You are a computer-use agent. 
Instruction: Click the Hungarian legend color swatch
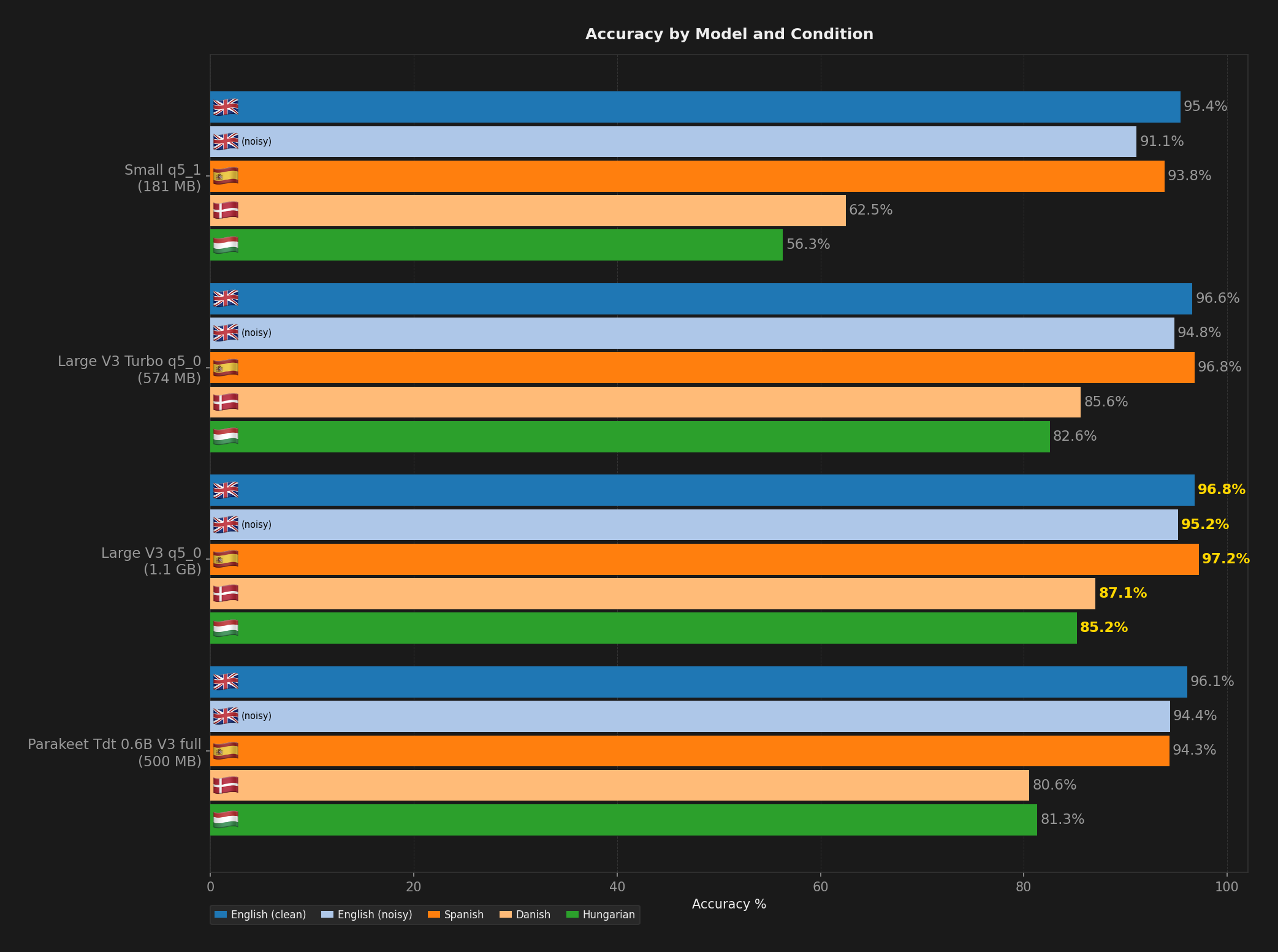572,915
